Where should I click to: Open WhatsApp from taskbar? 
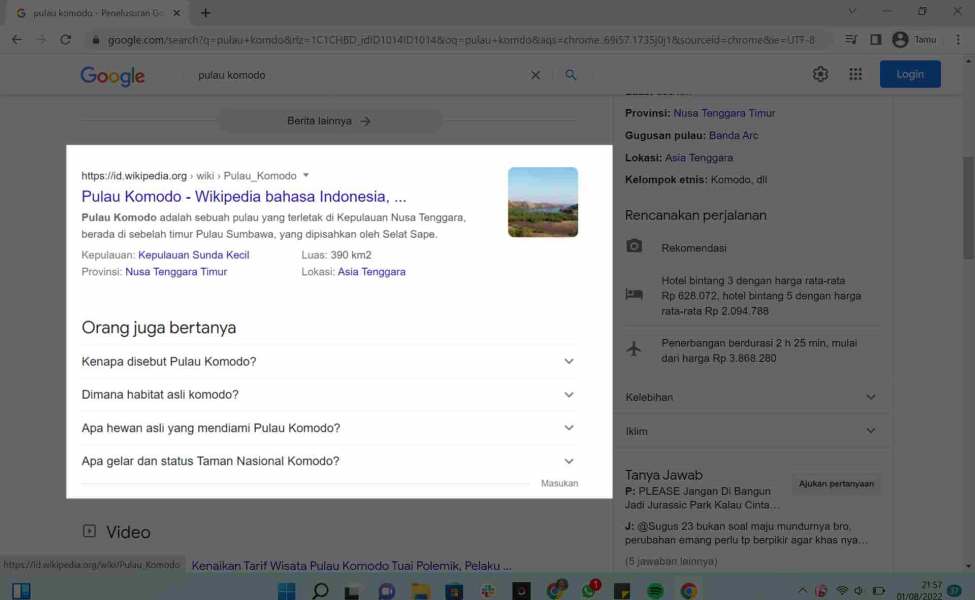point(589,589)
